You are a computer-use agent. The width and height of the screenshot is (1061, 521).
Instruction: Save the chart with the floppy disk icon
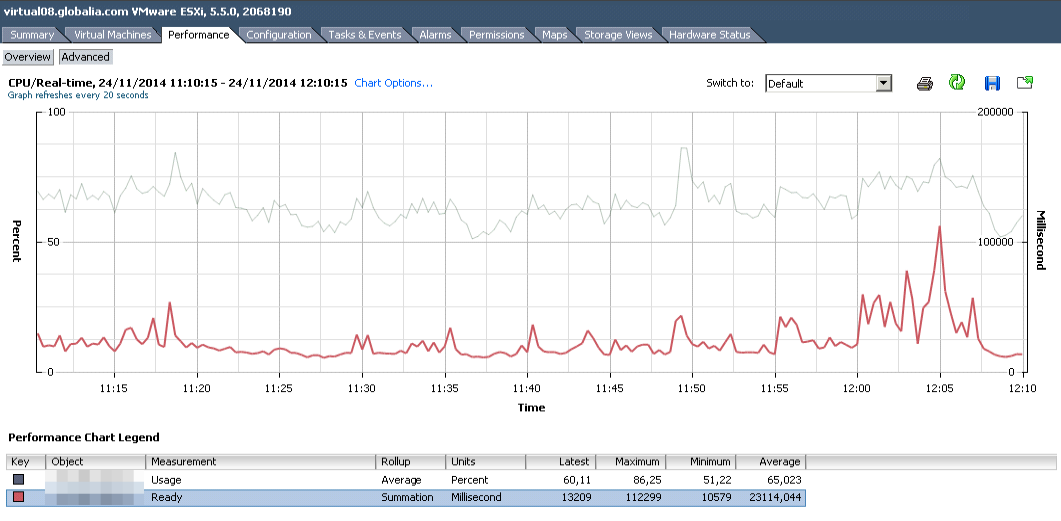tap(992, 83)
